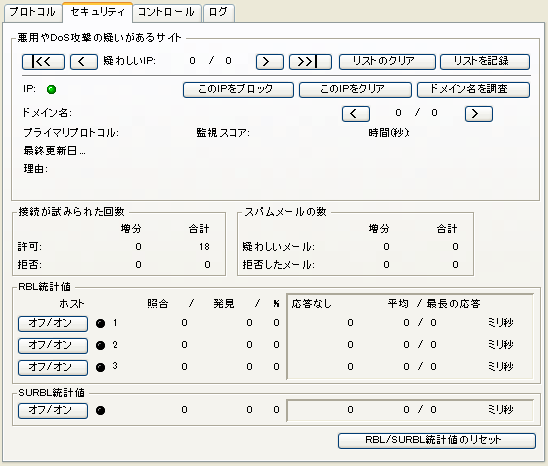The image size is (548, 466).
Task: Switch to the プロトコル tab
Action: coord(33,12)
